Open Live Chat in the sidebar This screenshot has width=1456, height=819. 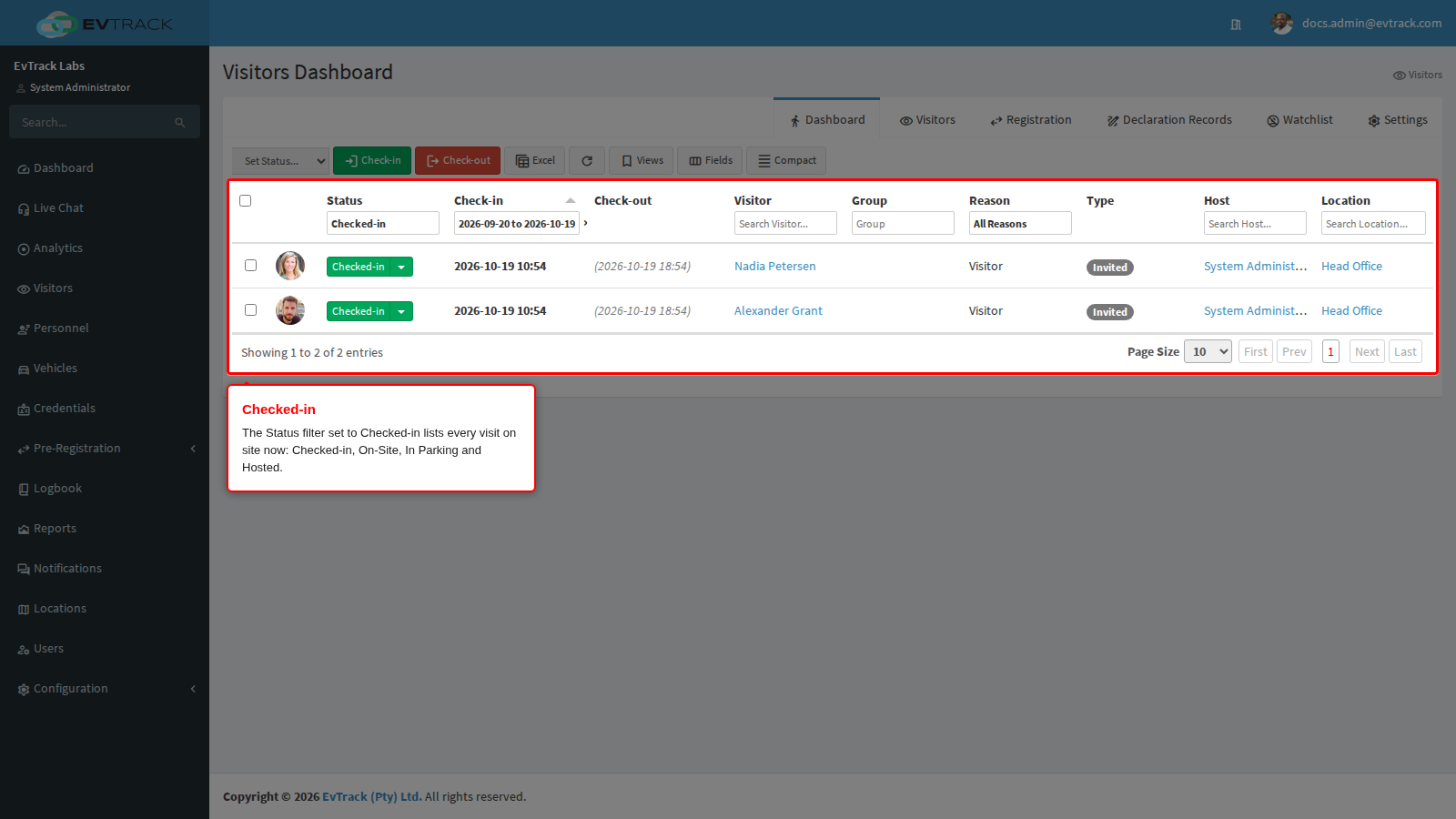tap(58, 208)
